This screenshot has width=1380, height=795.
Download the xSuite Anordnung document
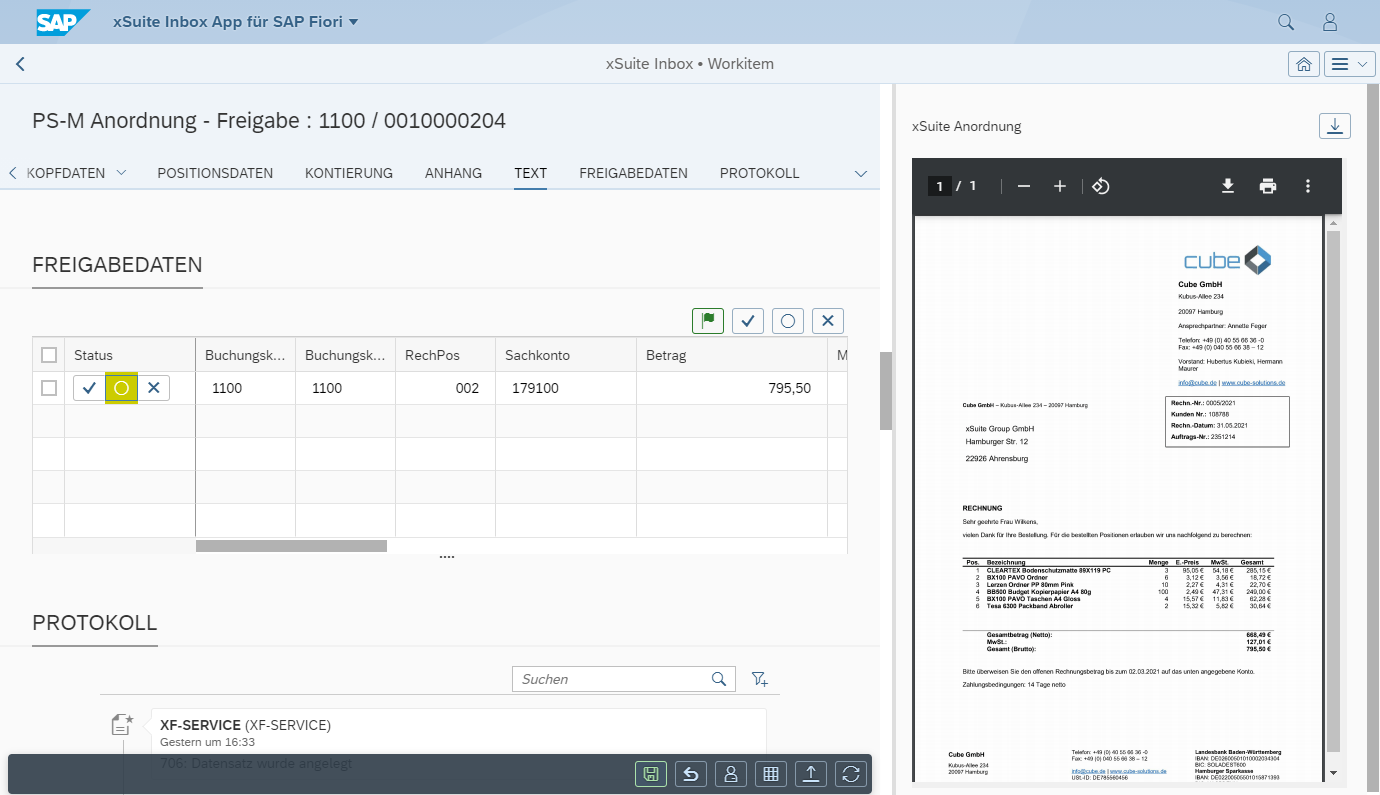[1335, 126]
